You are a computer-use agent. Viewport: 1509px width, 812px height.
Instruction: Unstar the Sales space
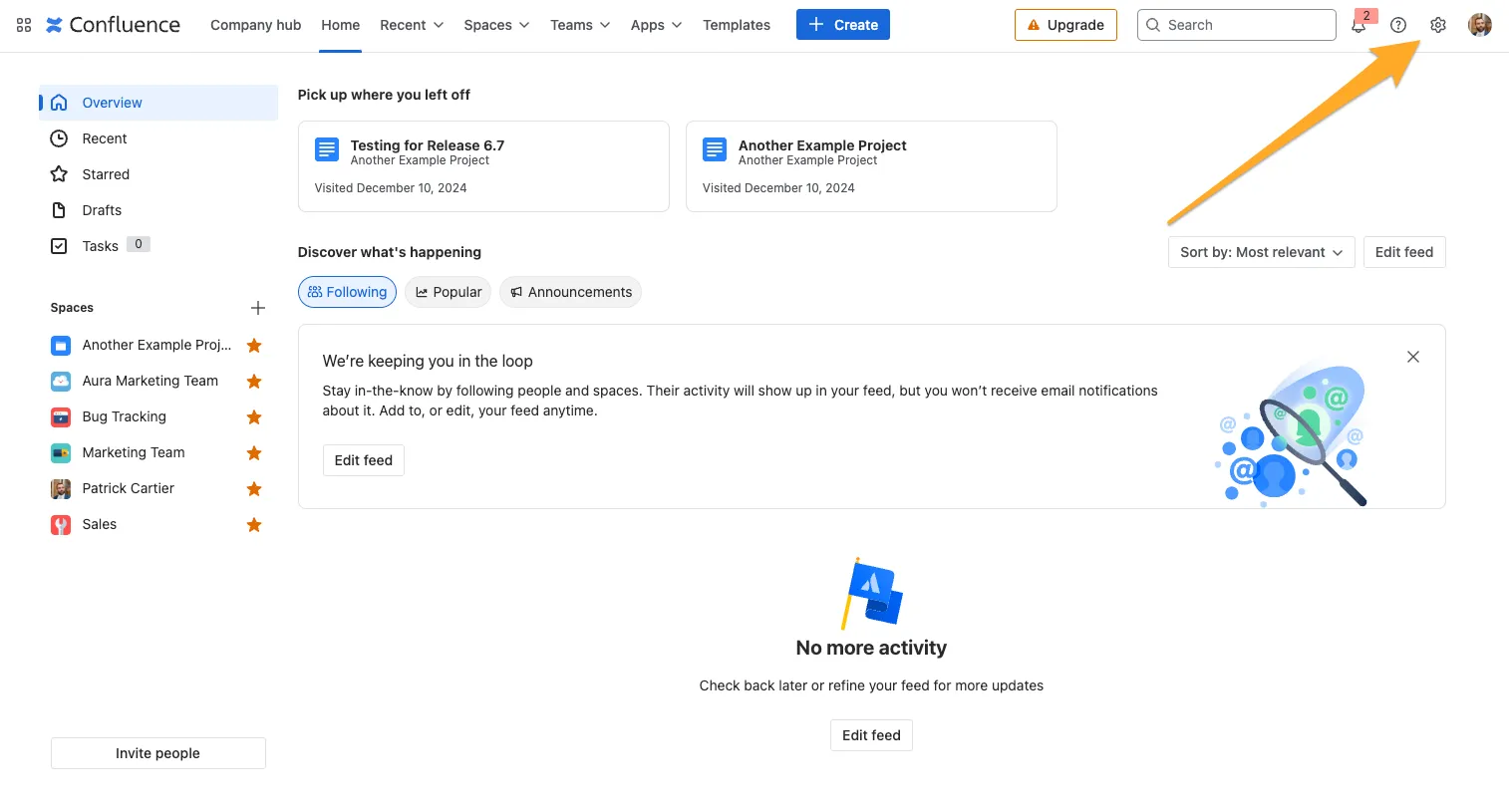coord(254,525)
